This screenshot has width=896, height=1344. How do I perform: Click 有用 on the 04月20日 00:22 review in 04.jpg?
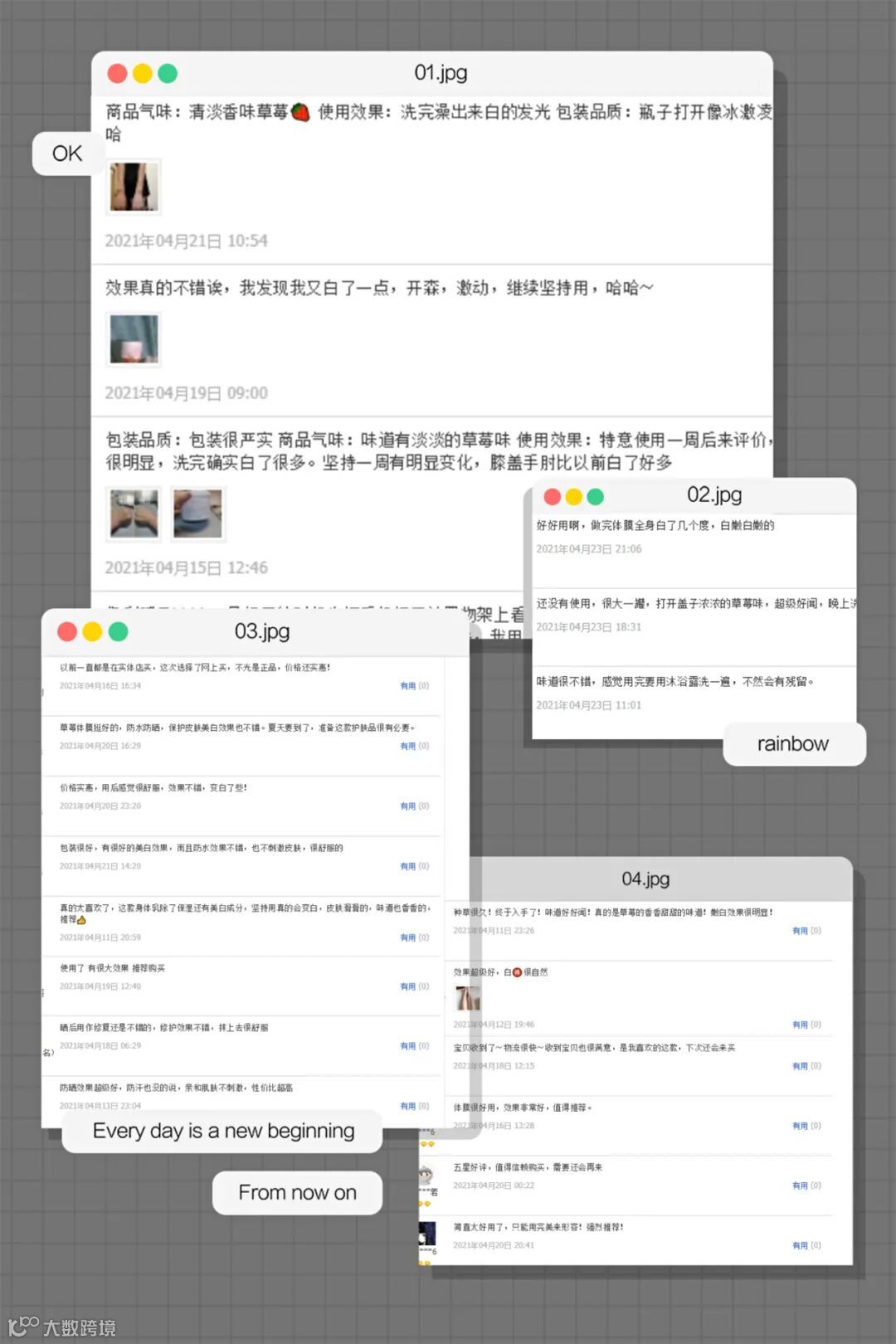pyautogui.click(x=801, y=1186)
